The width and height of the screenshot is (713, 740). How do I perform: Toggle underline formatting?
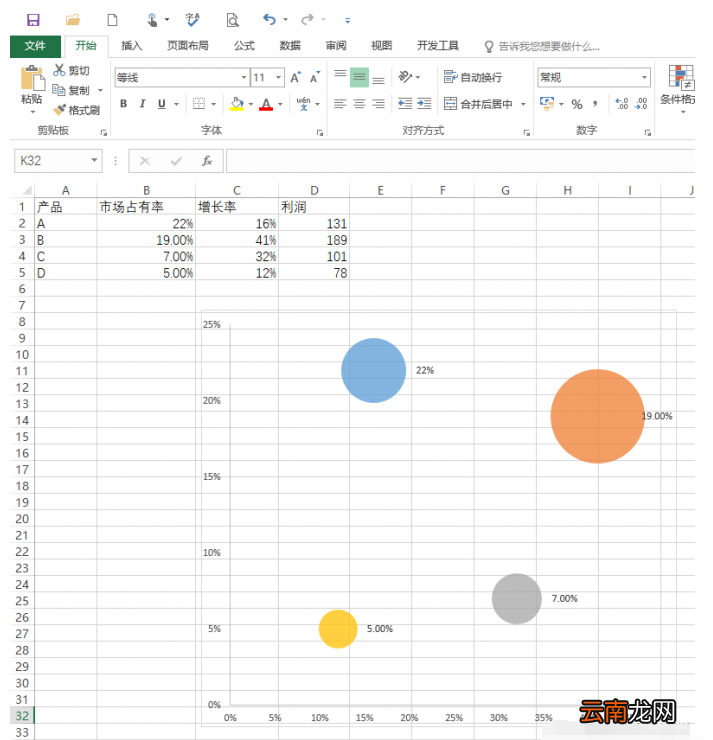162,104
